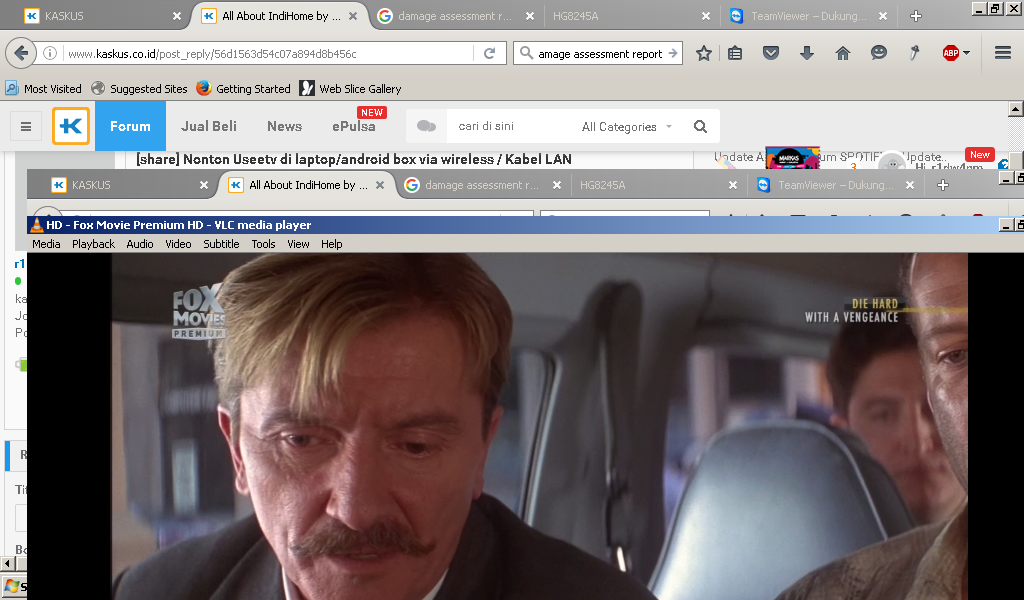Open the Firefox hamburger menu
The height and width of the screenshot is (600, 1024).
click(x=1002, y=53)
